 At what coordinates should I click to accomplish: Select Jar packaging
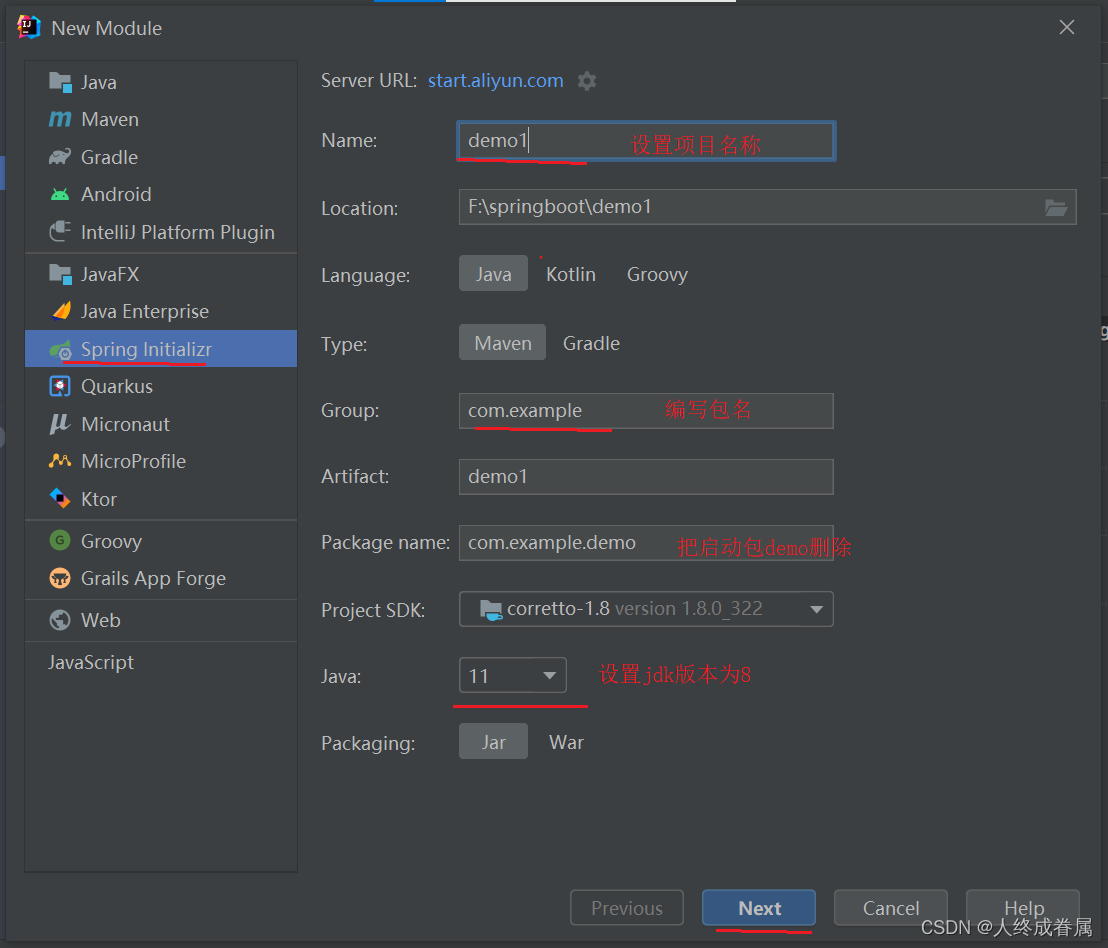point(493,742)
